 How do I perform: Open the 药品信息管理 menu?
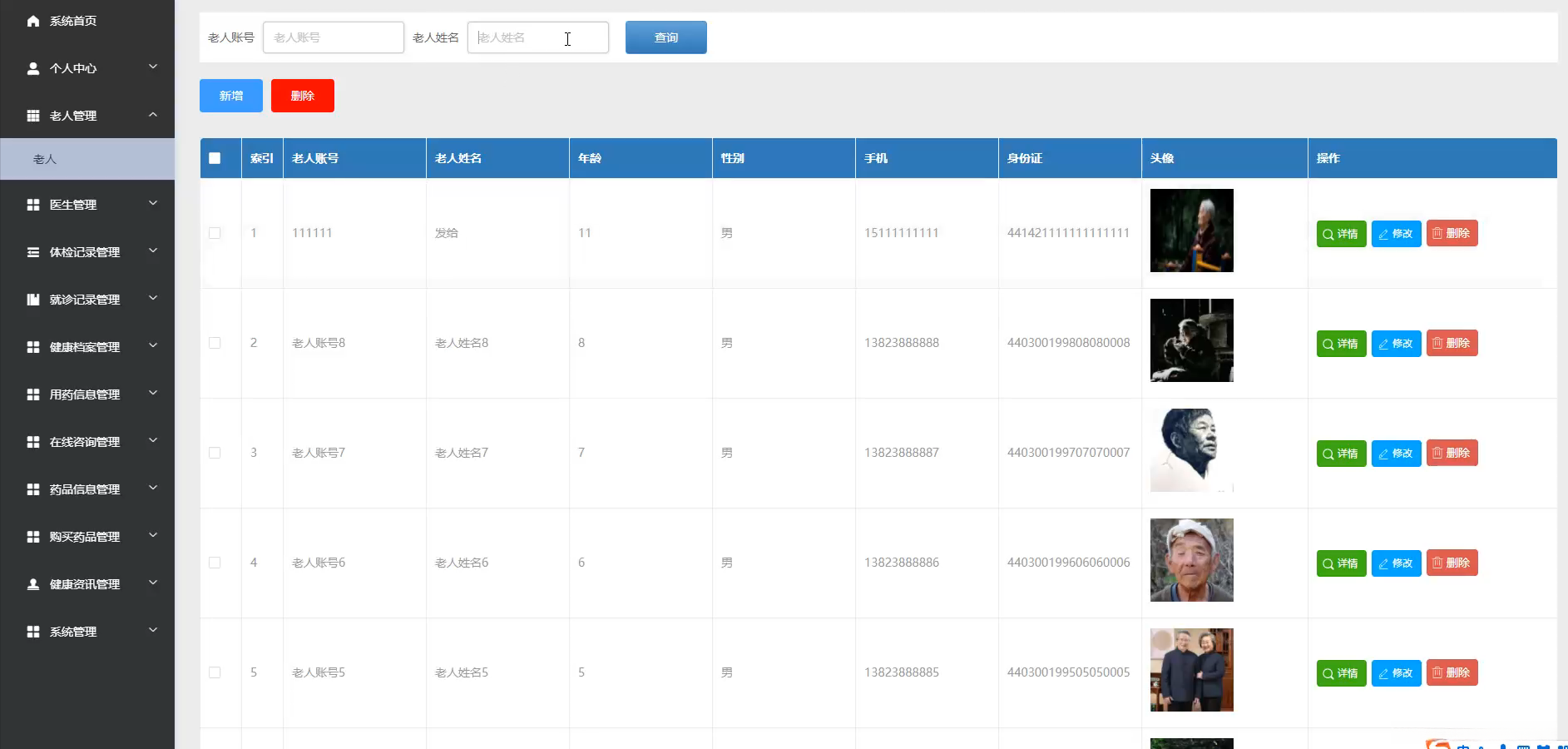tap(87, 489)
